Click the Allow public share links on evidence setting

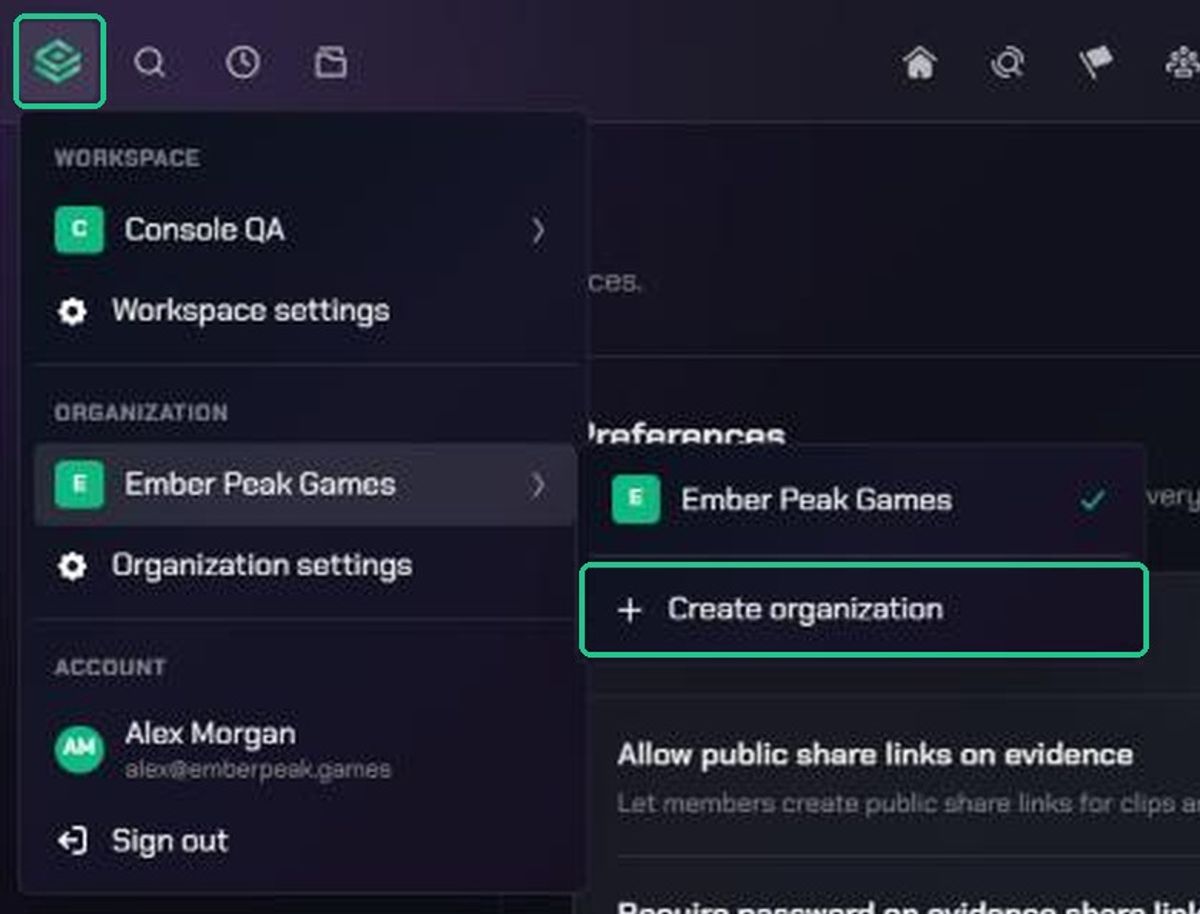[874, 754]
